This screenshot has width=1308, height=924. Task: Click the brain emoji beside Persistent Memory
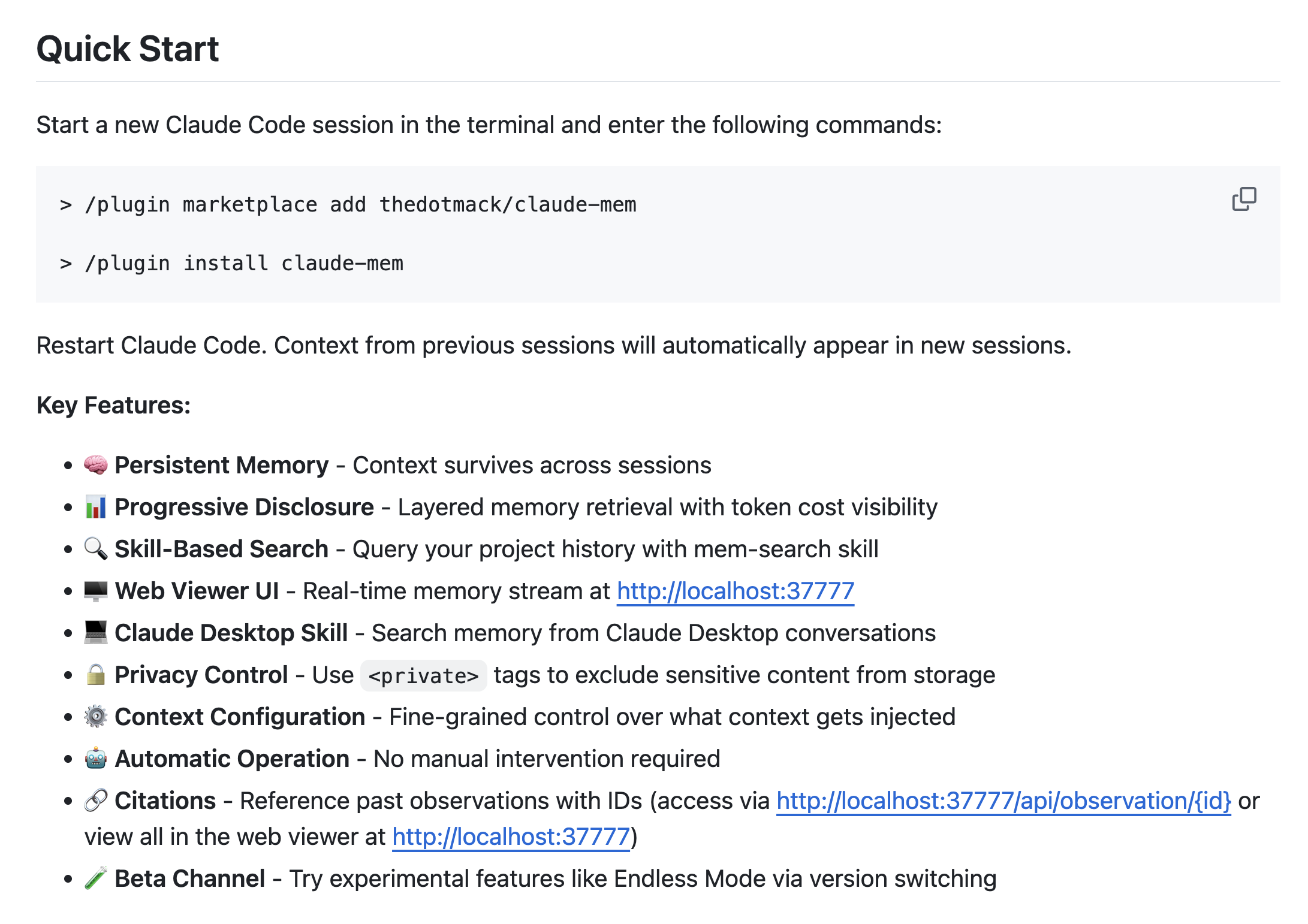[96, 465]
